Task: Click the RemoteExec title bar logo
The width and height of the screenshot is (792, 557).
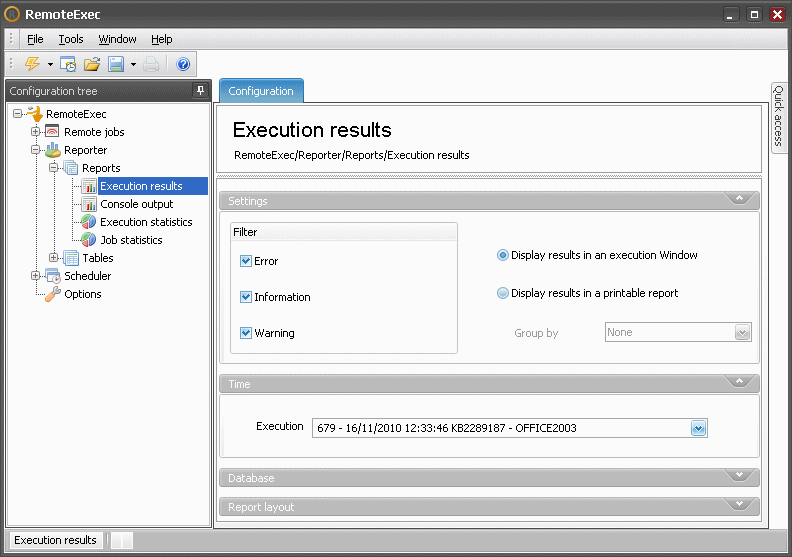Action: click(12, 14)
